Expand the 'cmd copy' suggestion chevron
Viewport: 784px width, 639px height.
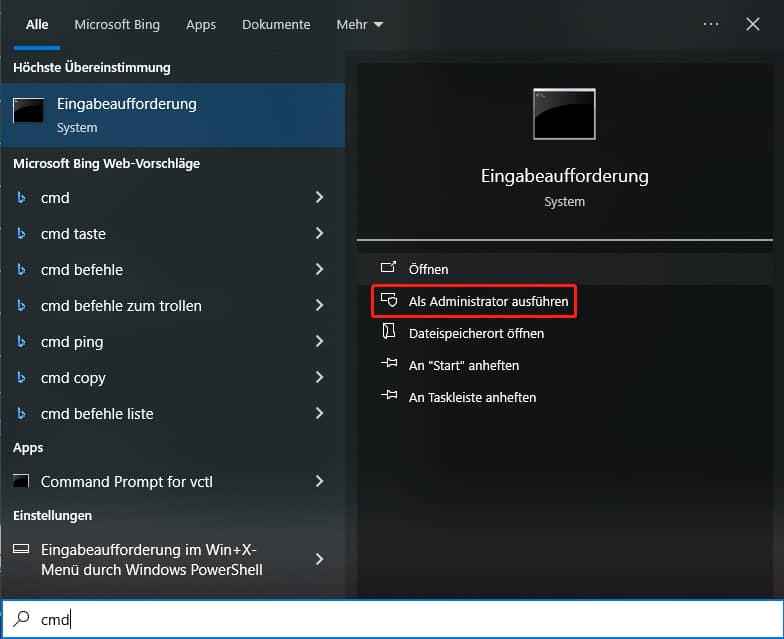tap(320, 378)
